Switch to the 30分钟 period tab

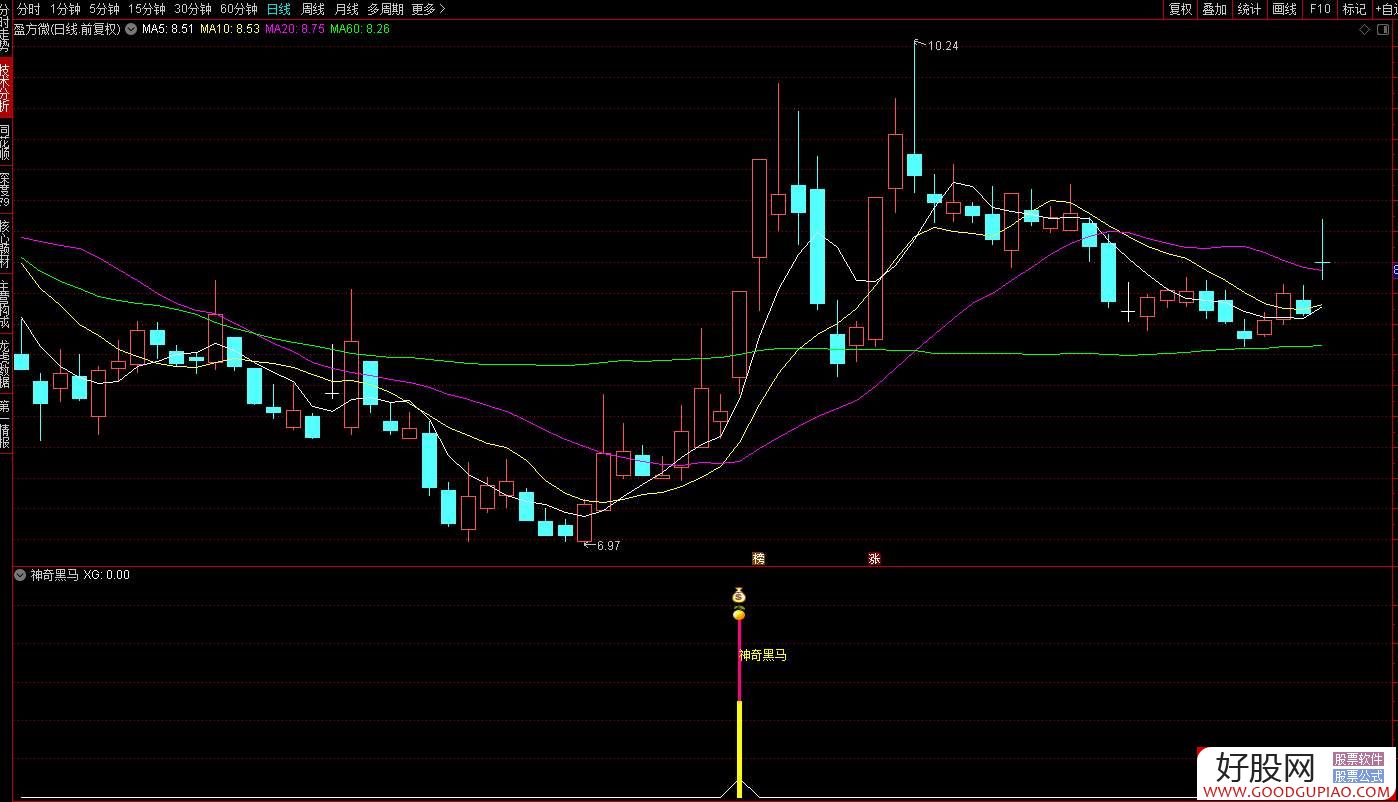coord(192,9)
